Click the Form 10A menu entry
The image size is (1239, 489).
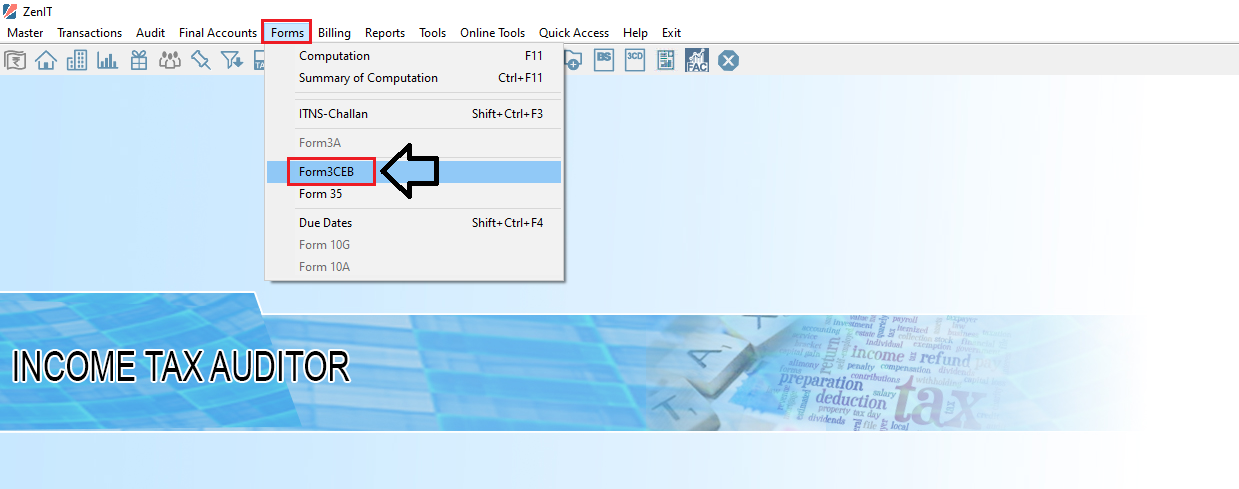pos(415,267)
